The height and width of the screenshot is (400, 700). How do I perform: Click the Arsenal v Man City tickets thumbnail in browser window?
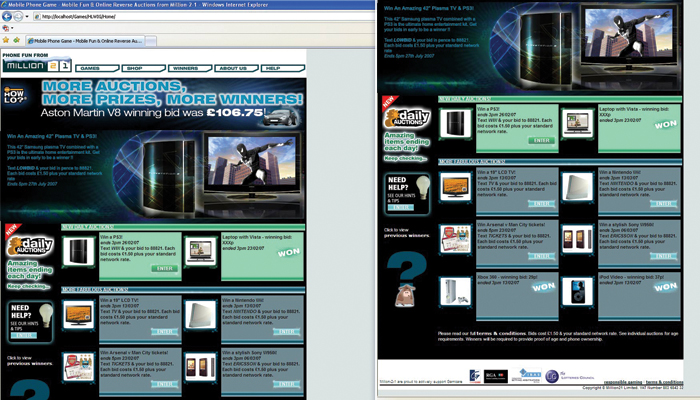coord(79,367)
